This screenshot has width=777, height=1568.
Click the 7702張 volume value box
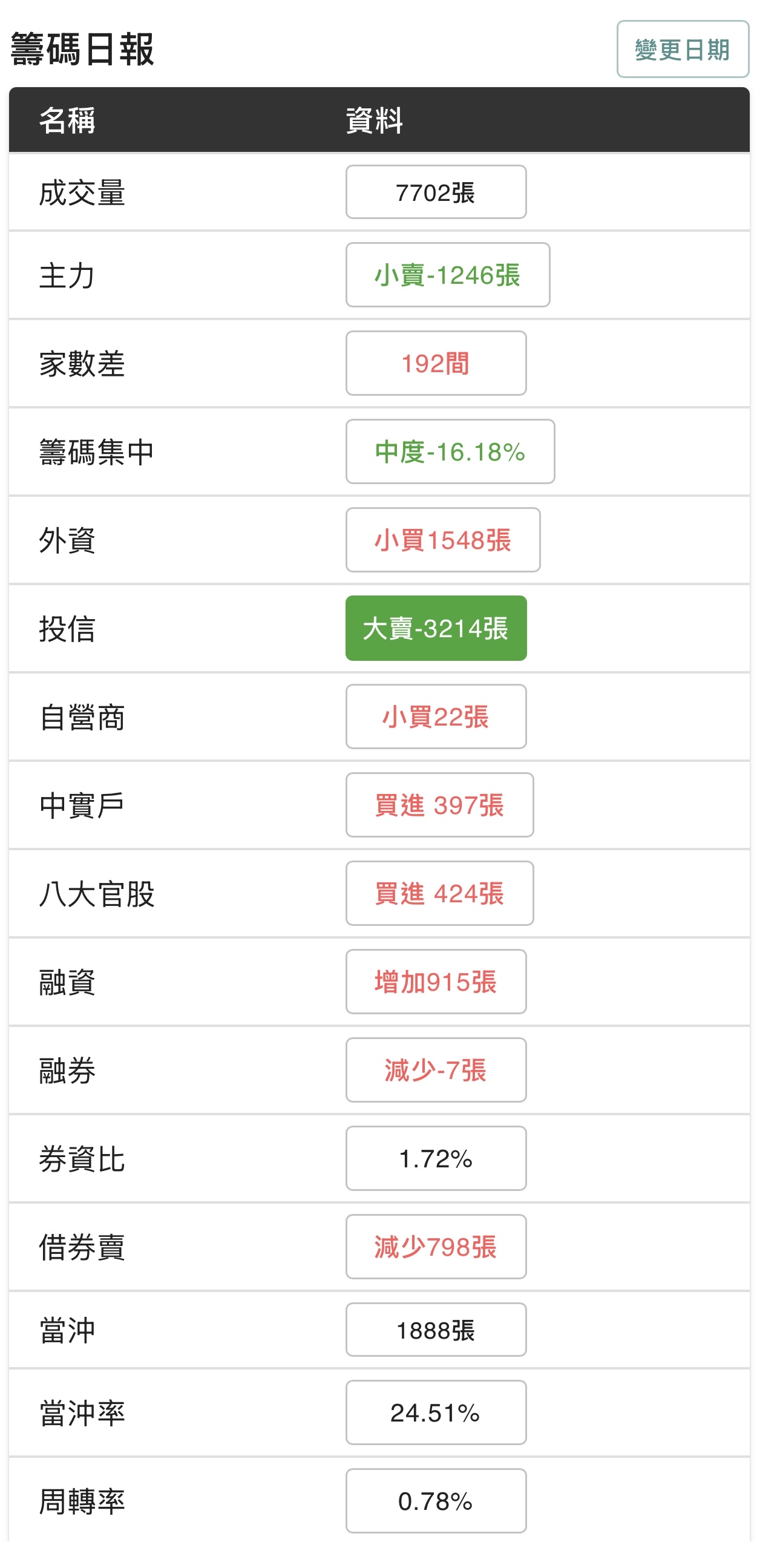pos(436,192)
